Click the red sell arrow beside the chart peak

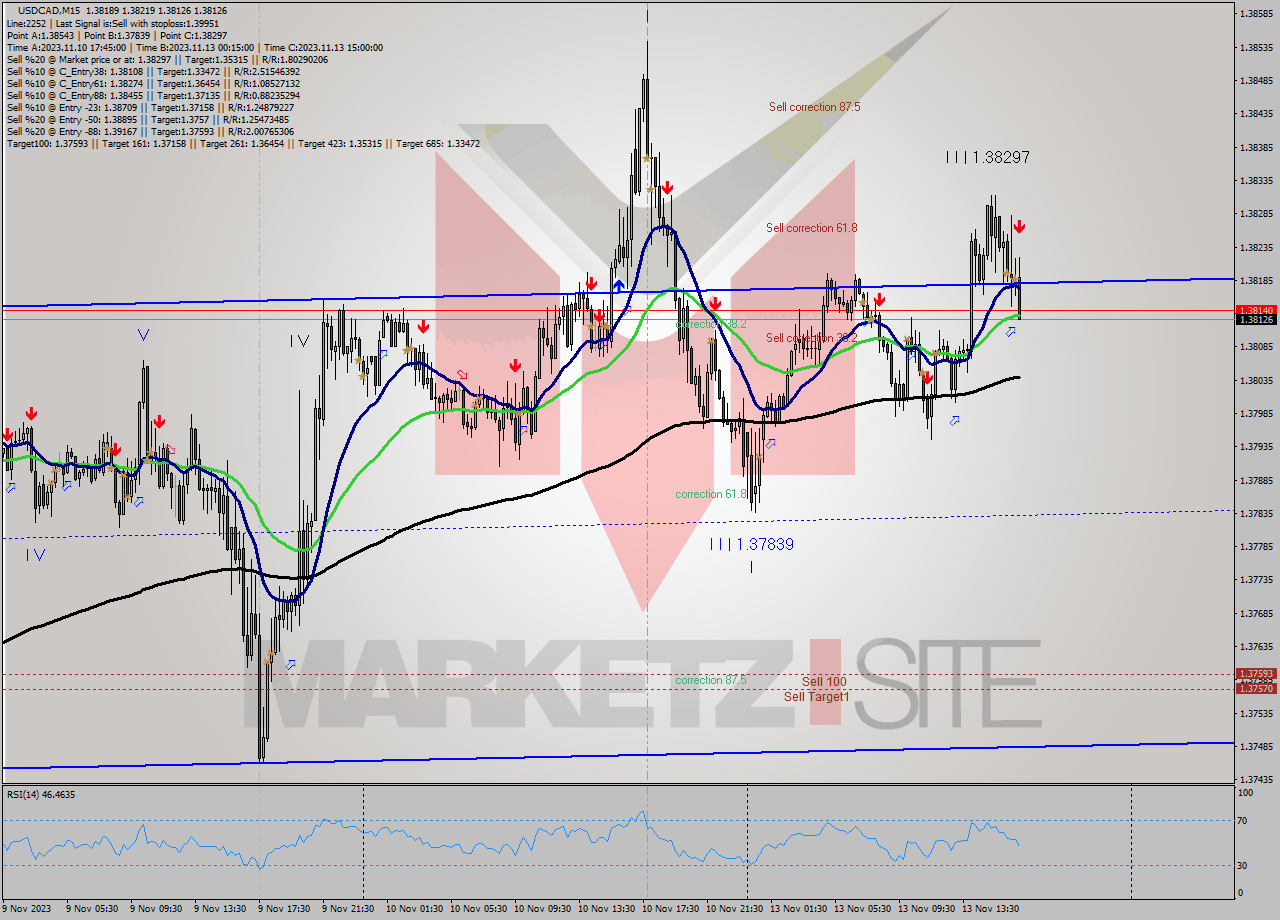[667, 187]
